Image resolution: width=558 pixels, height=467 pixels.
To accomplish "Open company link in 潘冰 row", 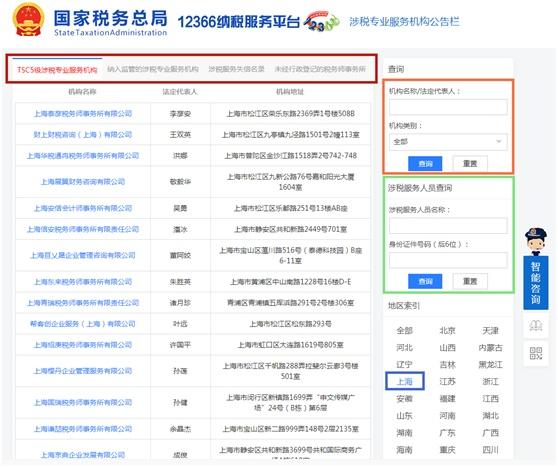I will [83, 229].
